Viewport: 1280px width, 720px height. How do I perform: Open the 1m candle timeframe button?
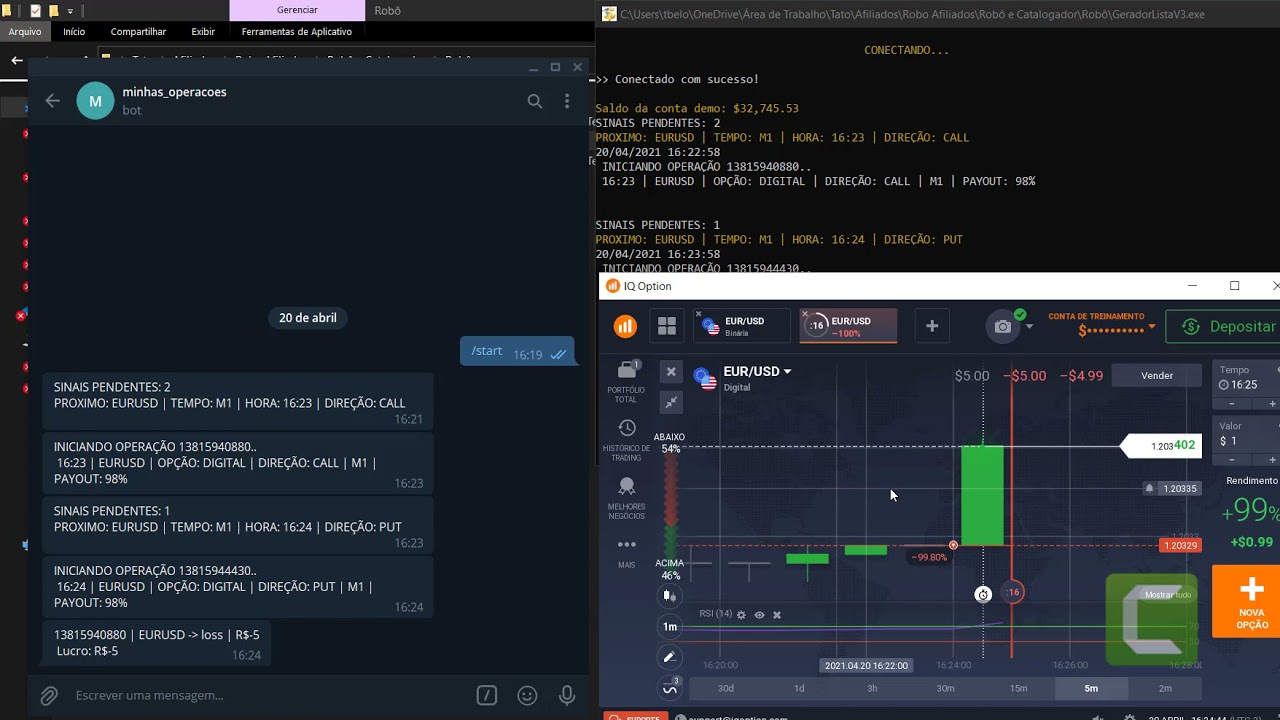[670, 627]
